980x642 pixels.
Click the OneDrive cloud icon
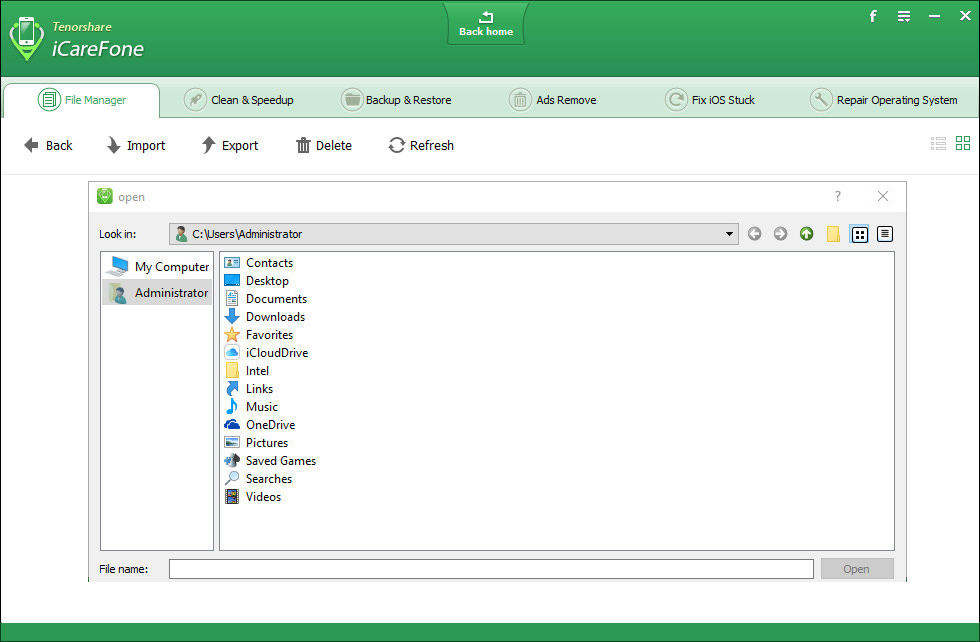click(x=232, y=425)
